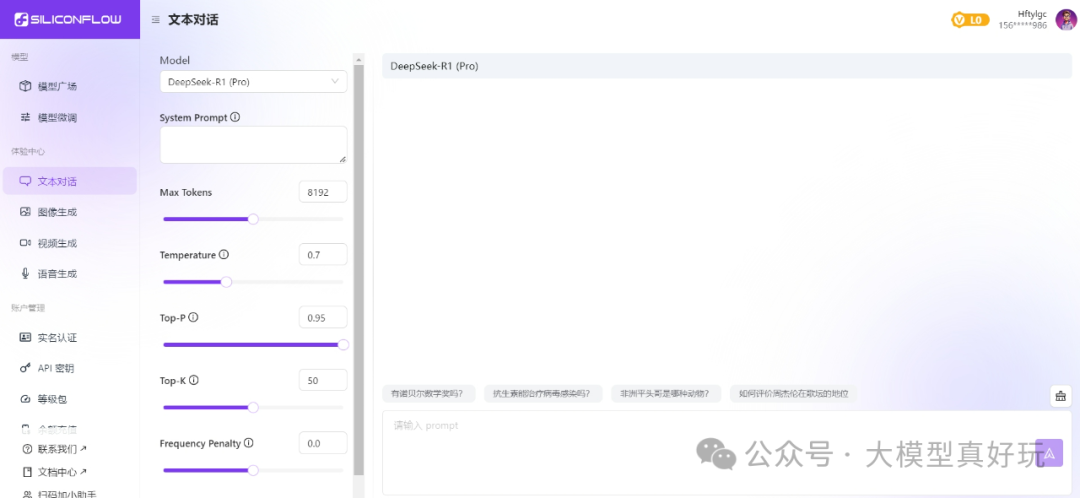Click the Top-K slider handle
Screen dimensions: 1080x498
pos(253,407)
